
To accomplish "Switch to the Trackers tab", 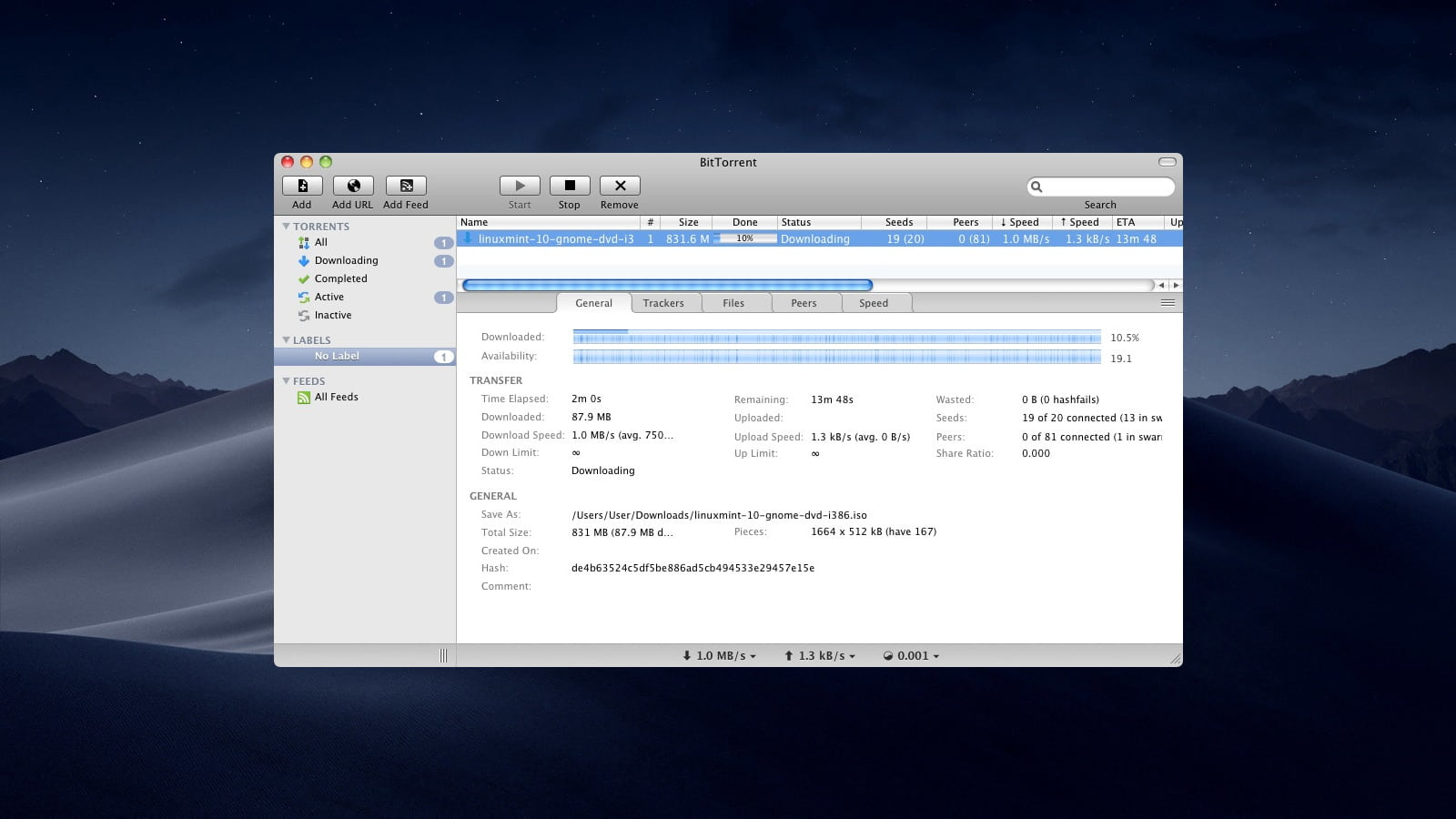I will [x=663, y=303].
